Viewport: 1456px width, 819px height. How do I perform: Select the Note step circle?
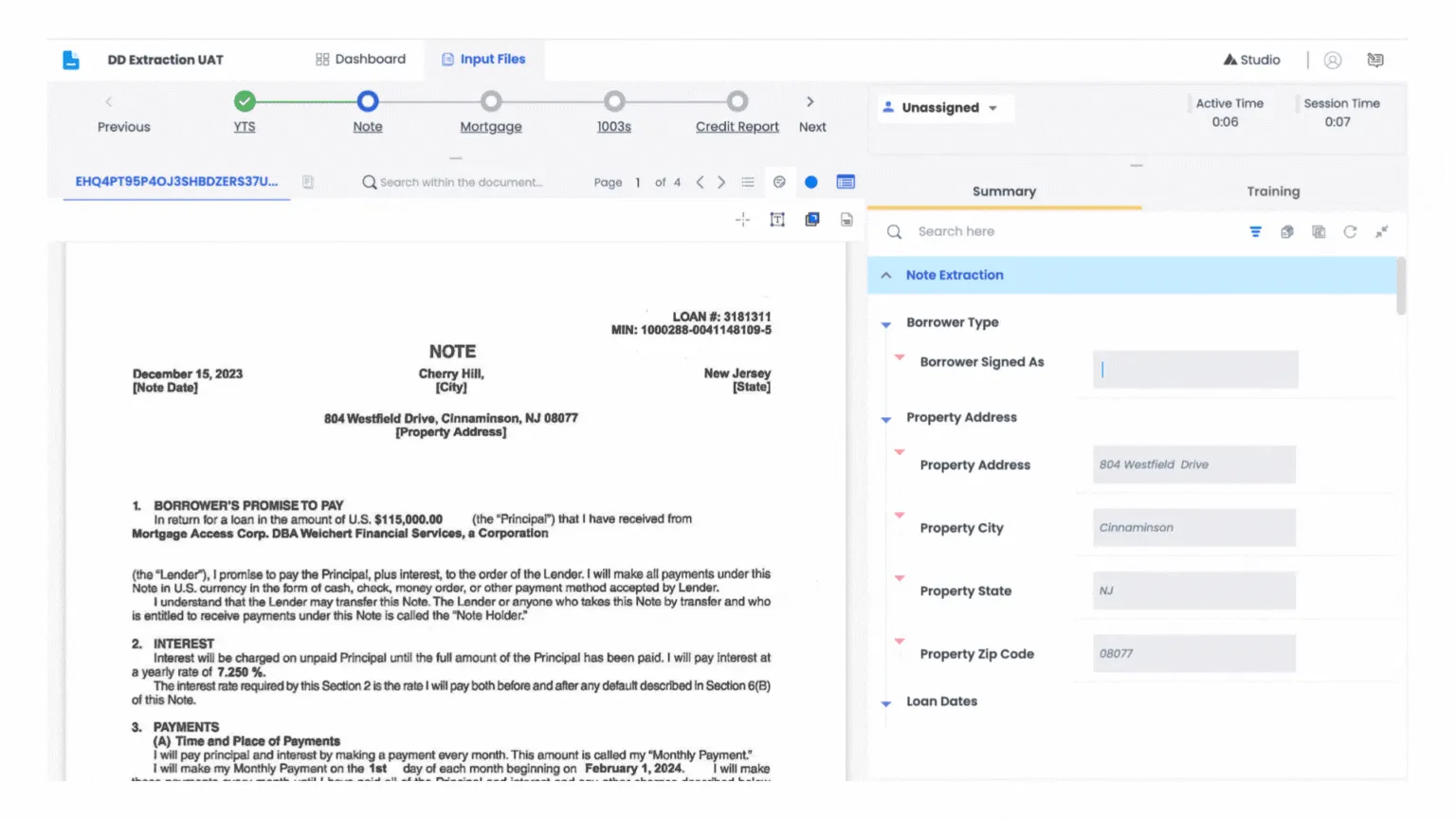tap(368, 100)
